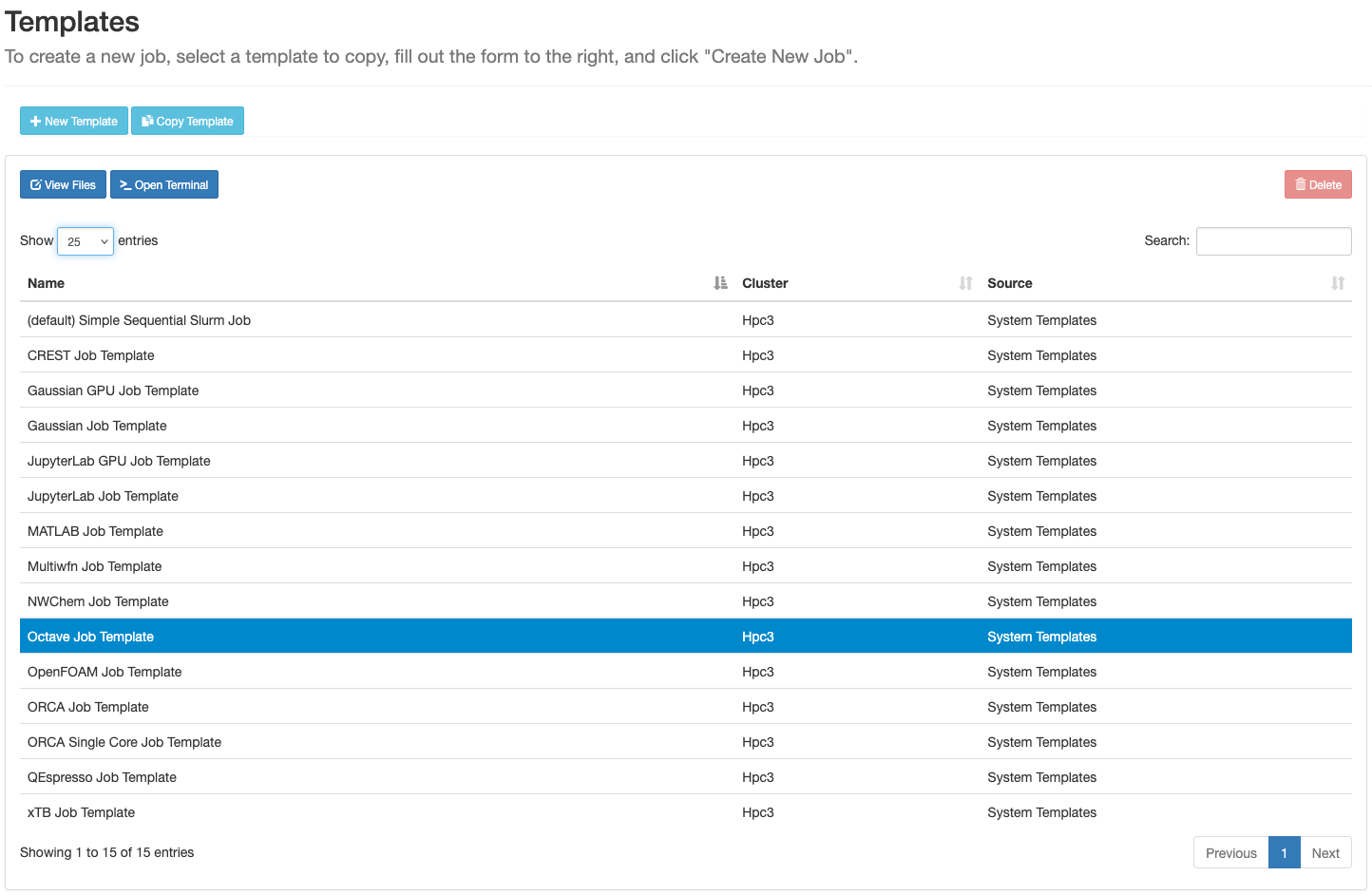This screenshot has width=1372, height=895.
Task: Deselect the highlighted Octave Job Template
Action: [x=380, y=636]
